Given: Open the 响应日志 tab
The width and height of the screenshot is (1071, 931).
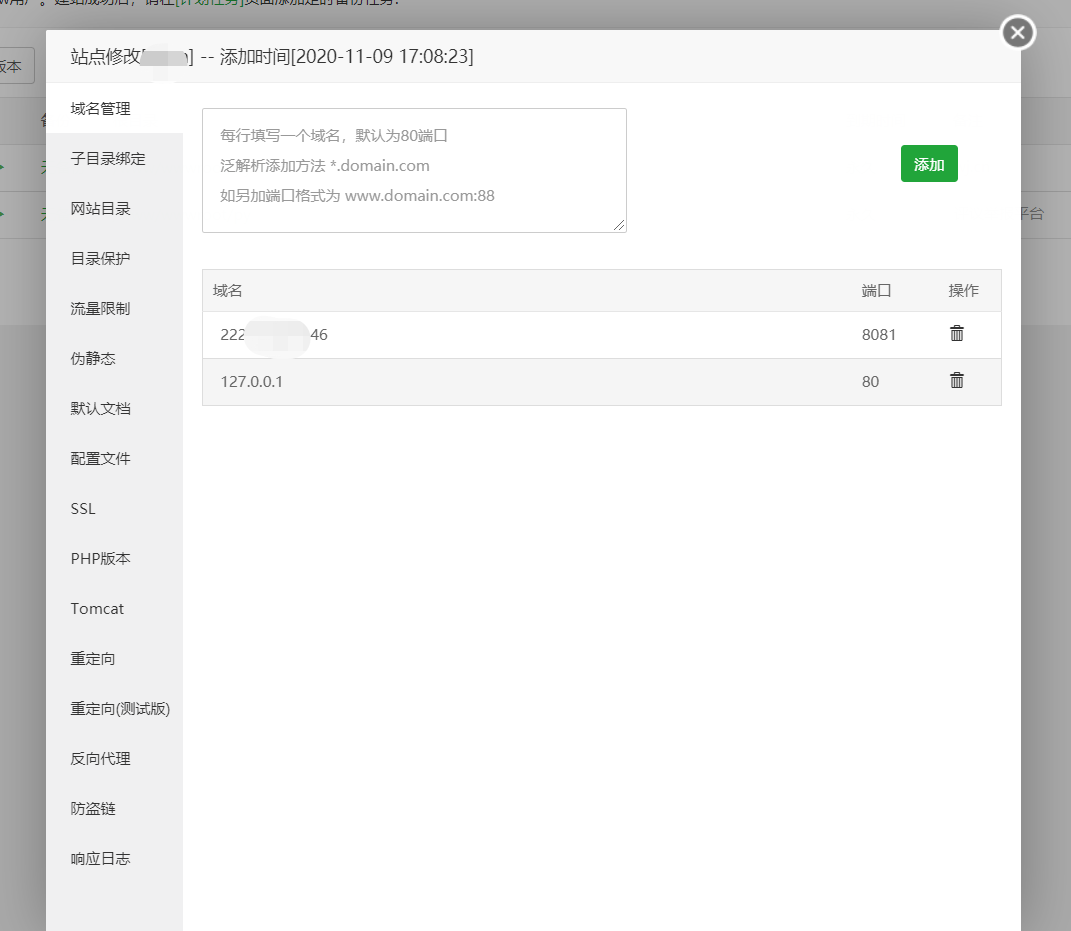Looking at the screenshot, I should [114, 858].
